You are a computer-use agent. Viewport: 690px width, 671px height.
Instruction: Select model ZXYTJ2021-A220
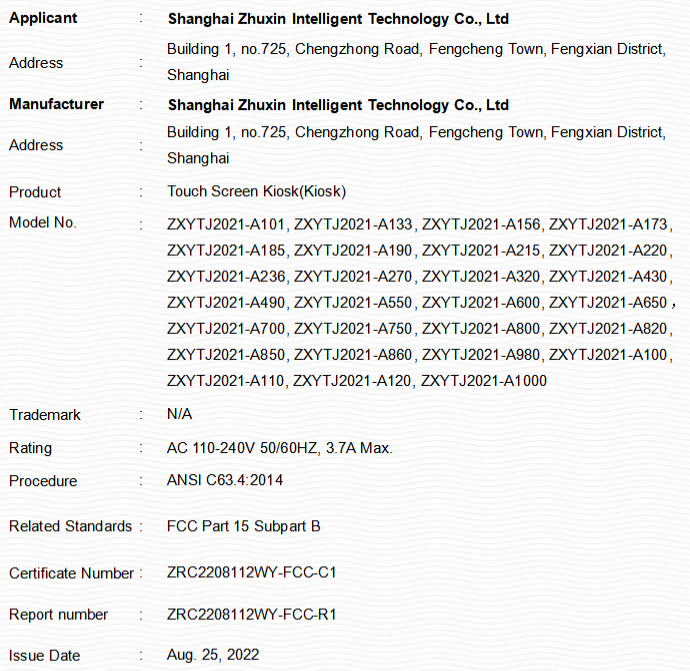tap(608, 250)
